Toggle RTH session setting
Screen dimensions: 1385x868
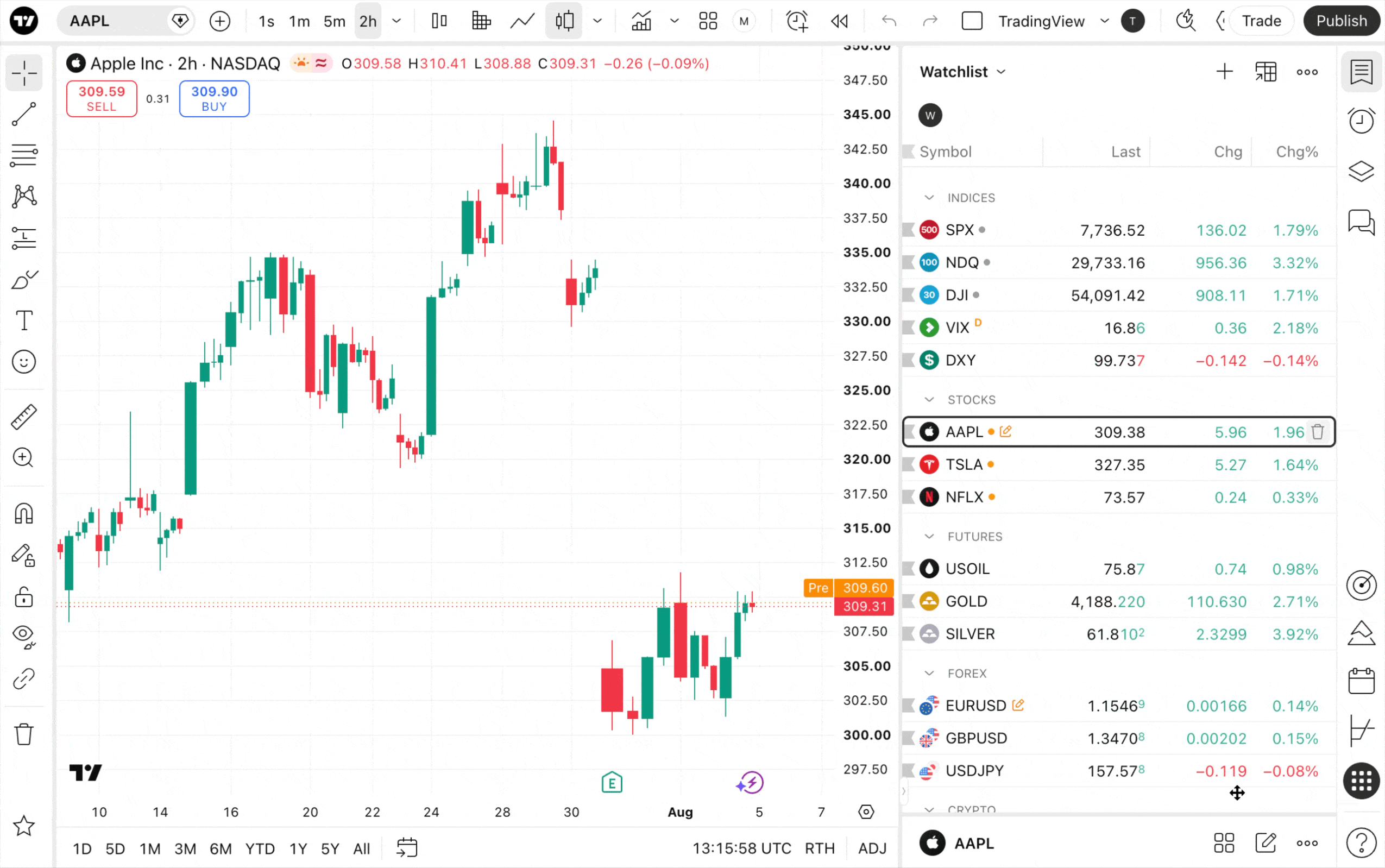pos(820,848)
